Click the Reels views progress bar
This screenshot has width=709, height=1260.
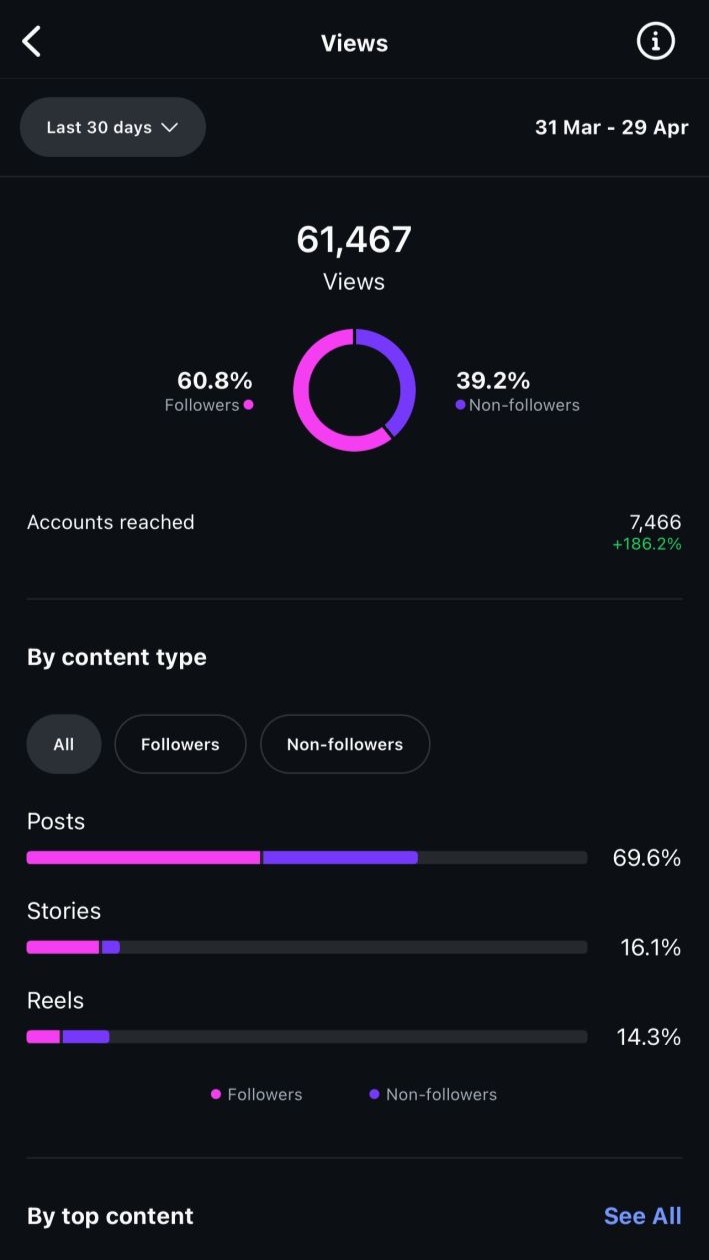tap(306, 1037)
